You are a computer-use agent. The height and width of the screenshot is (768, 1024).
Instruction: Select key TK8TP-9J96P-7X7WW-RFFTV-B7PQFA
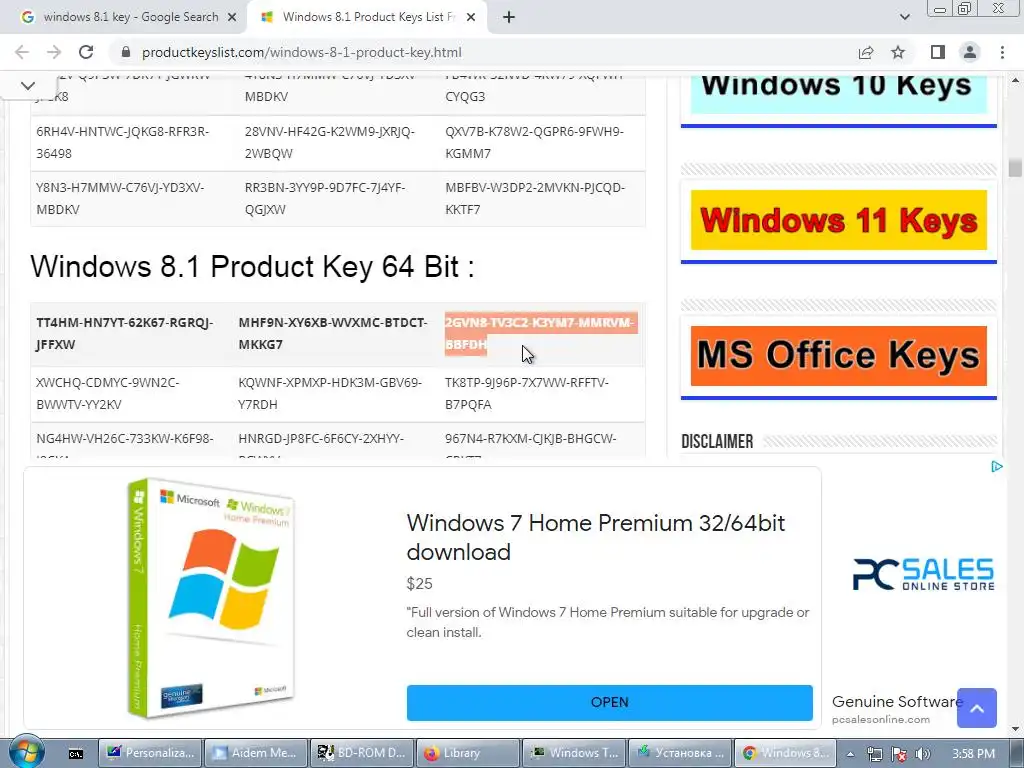click(526, 393)
